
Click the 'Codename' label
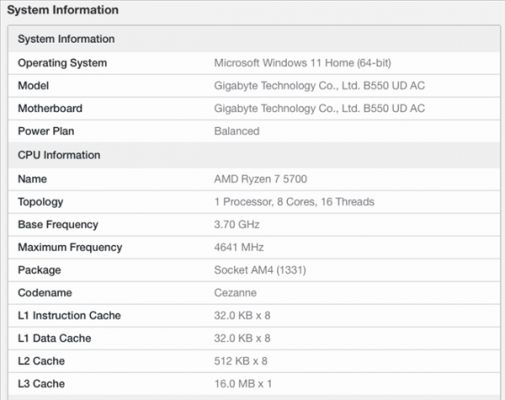point(45,293)
